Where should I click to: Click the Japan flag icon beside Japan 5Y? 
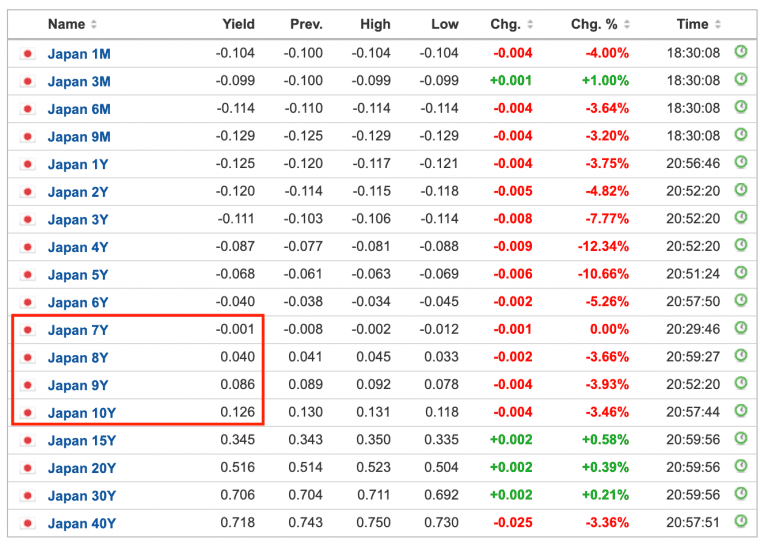[28, 275]
